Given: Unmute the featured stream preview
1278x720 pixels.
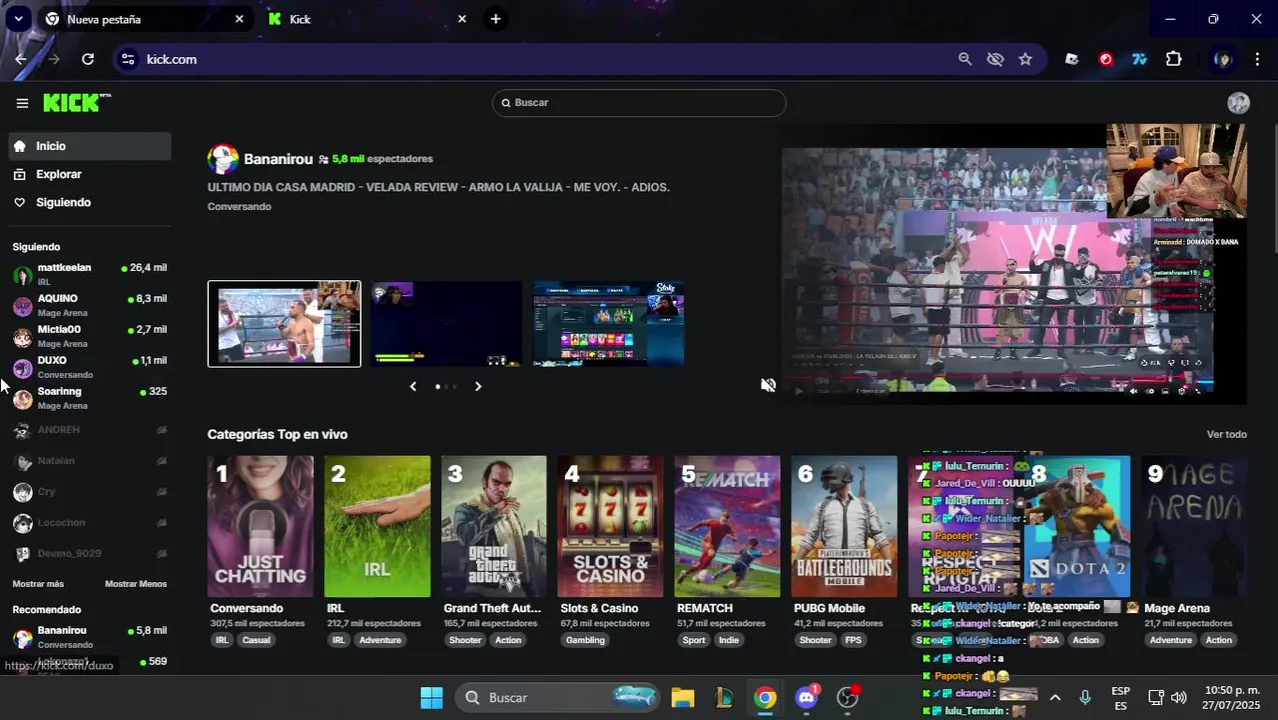Looking at the screenshot, I should 768,385.
